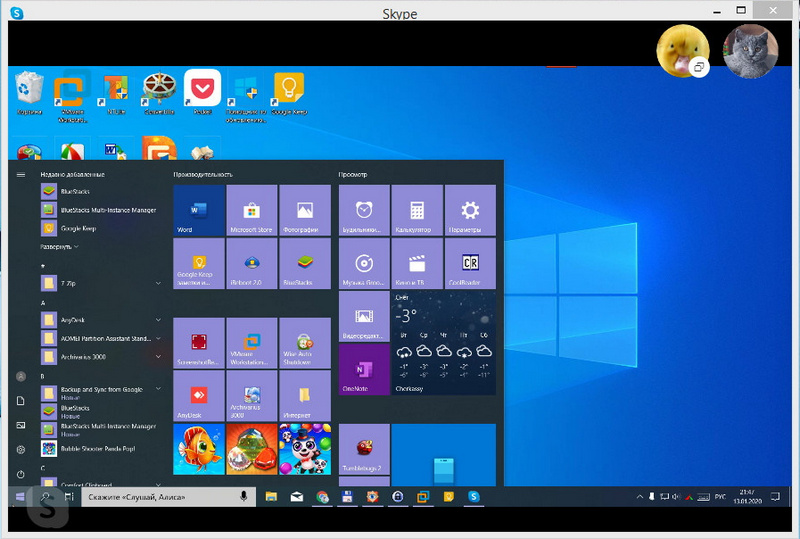
Task: Select the Просмотр group heading
Action: (x=353, y=175)
